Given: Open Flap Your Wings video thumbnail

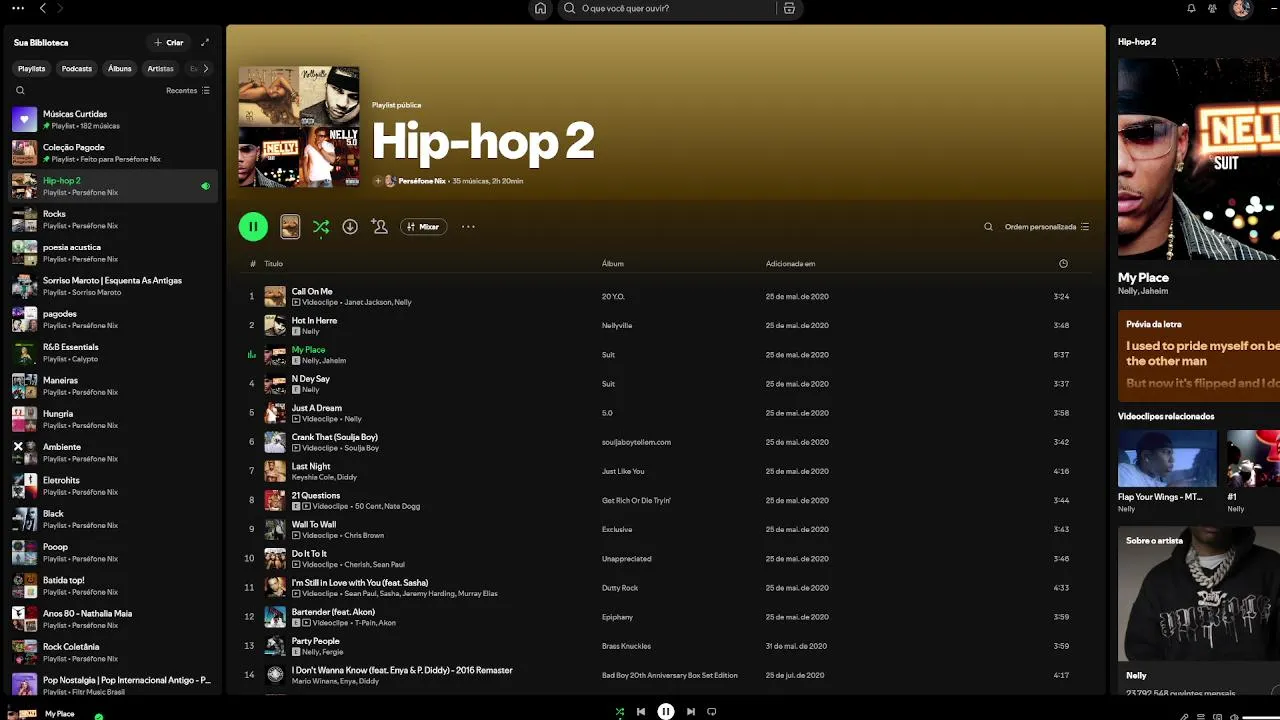Looking at the screenshot, I should 1167,458.
